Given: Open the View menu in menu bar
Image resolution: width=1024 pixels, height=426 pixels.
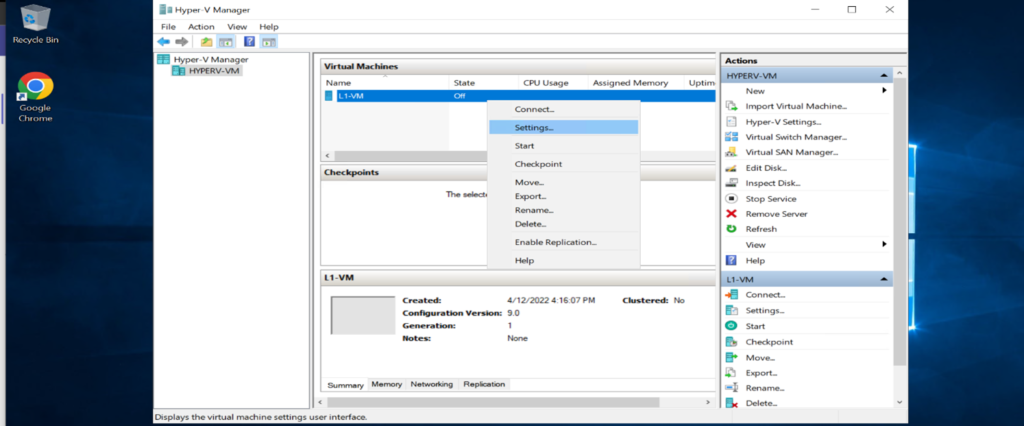Looking at the screenshot, I should coord(237,27).
